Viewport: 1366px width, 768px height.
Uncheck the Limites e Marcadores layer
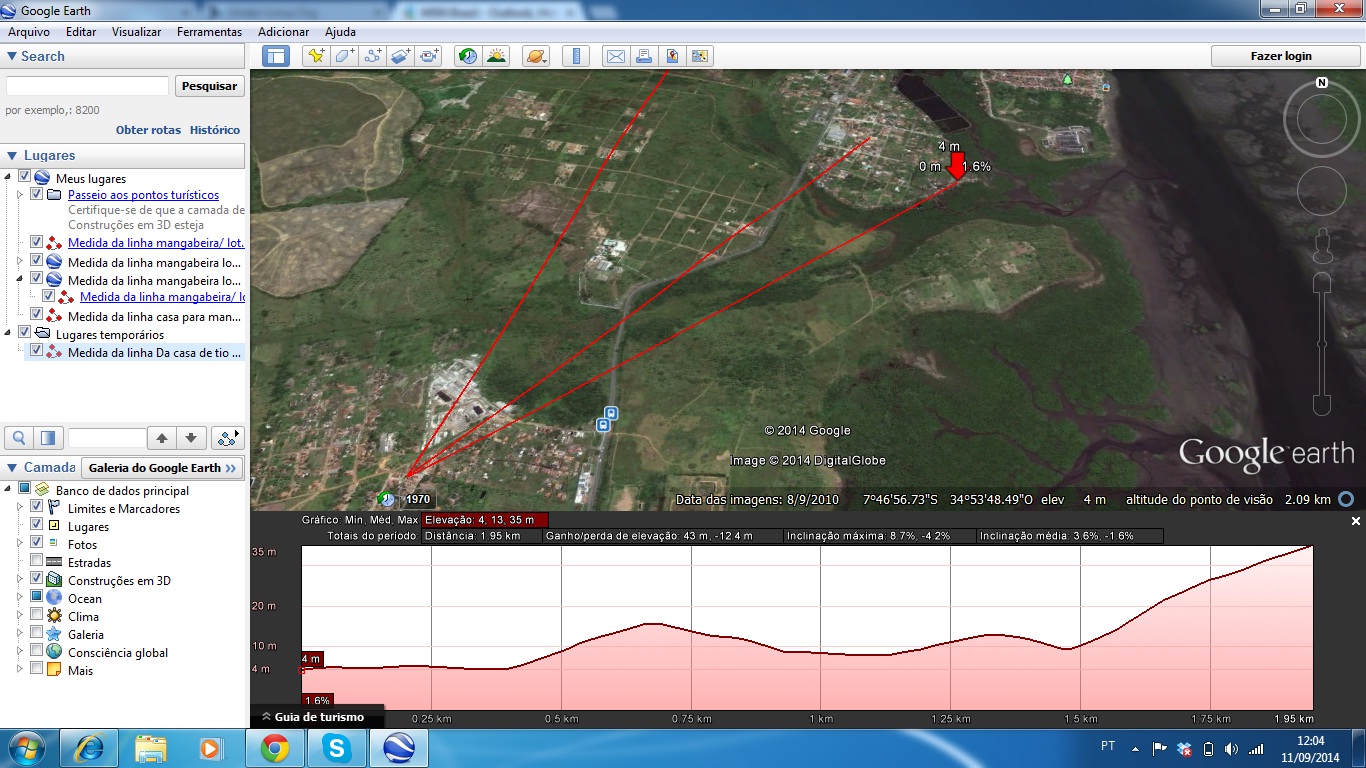click(37, 508)
